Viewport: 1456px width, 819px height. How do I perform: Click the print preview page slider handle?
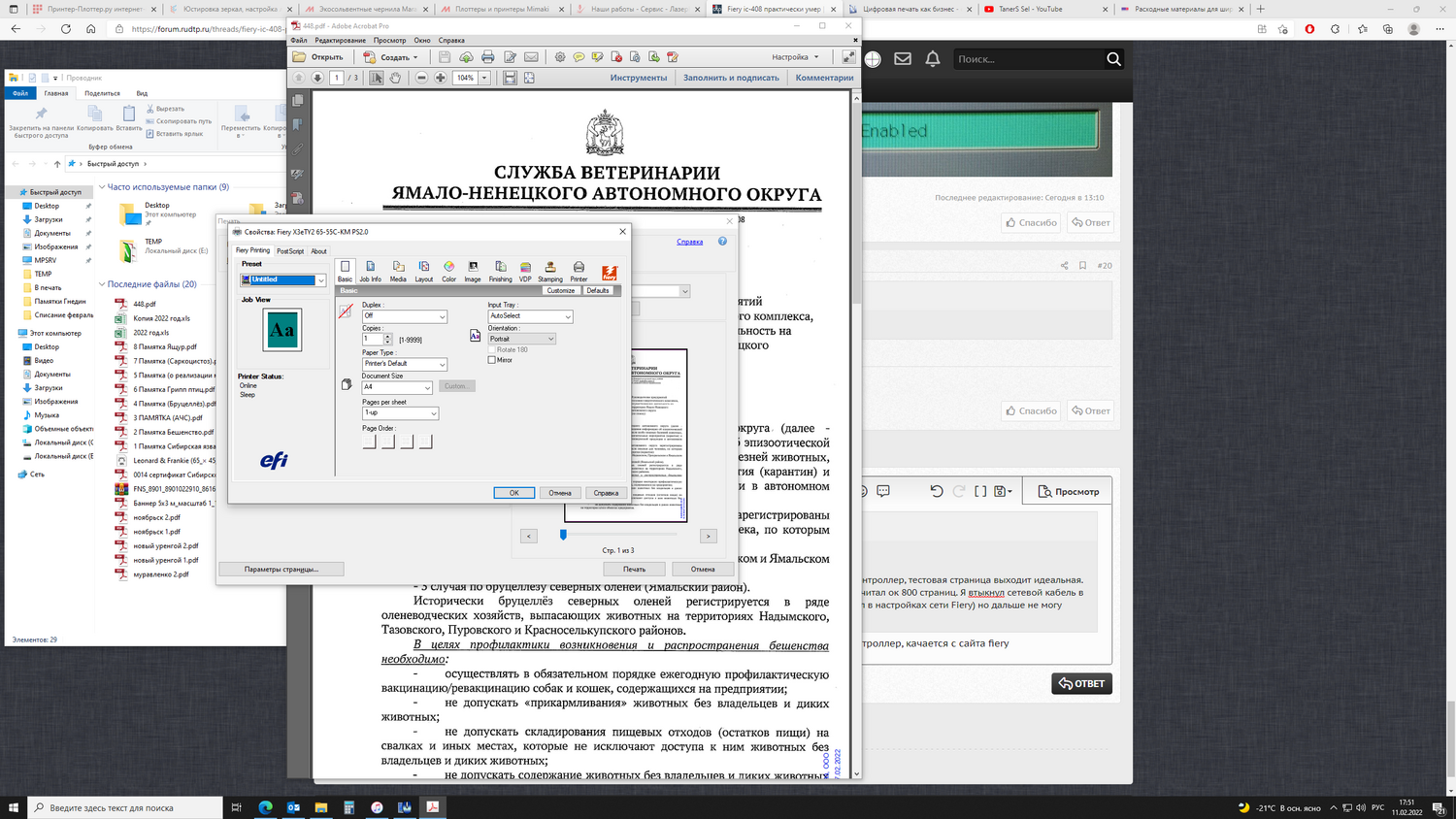click(x=563, y=534)
